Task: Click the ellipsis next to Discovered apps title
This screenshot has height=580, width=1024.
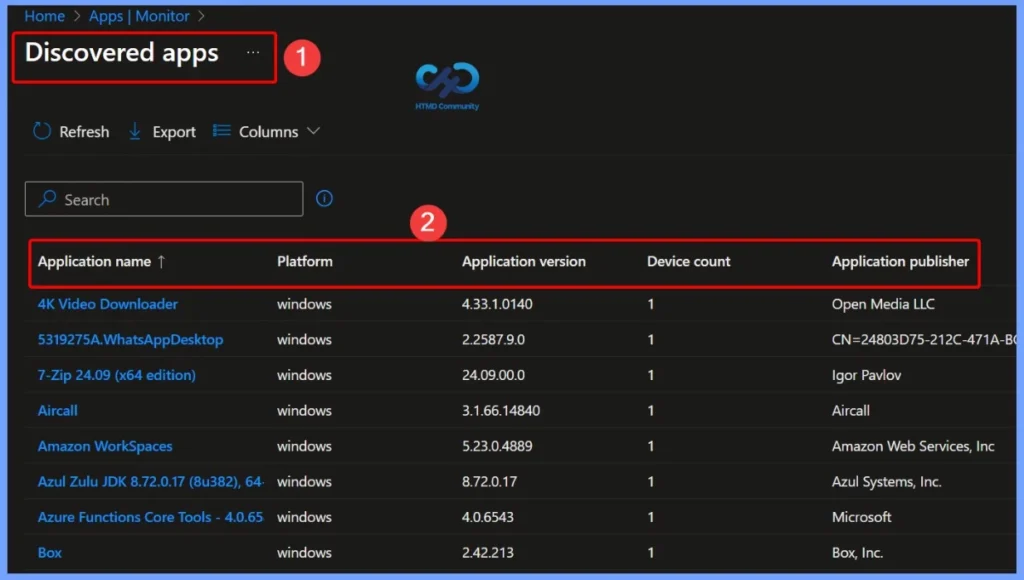Action: point(253,54)
